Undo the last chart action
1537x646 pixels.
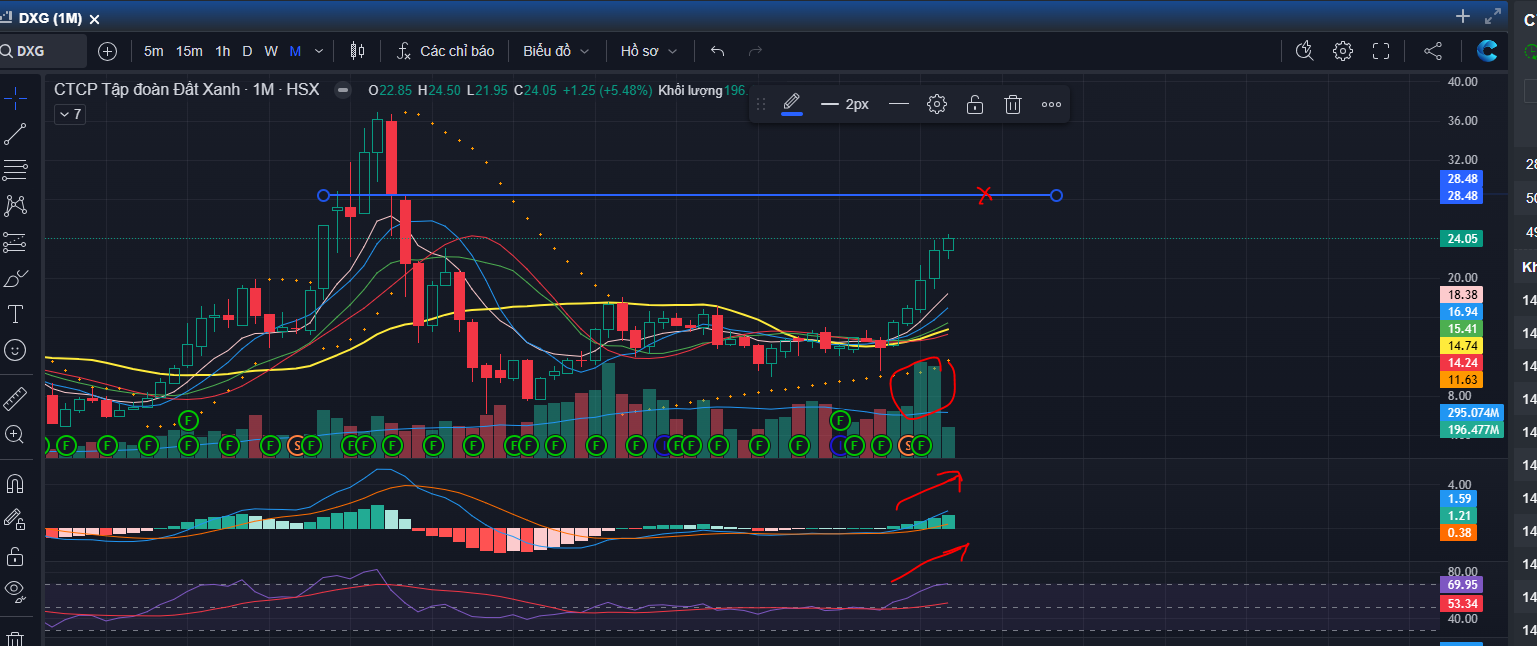tap(717, 51)
